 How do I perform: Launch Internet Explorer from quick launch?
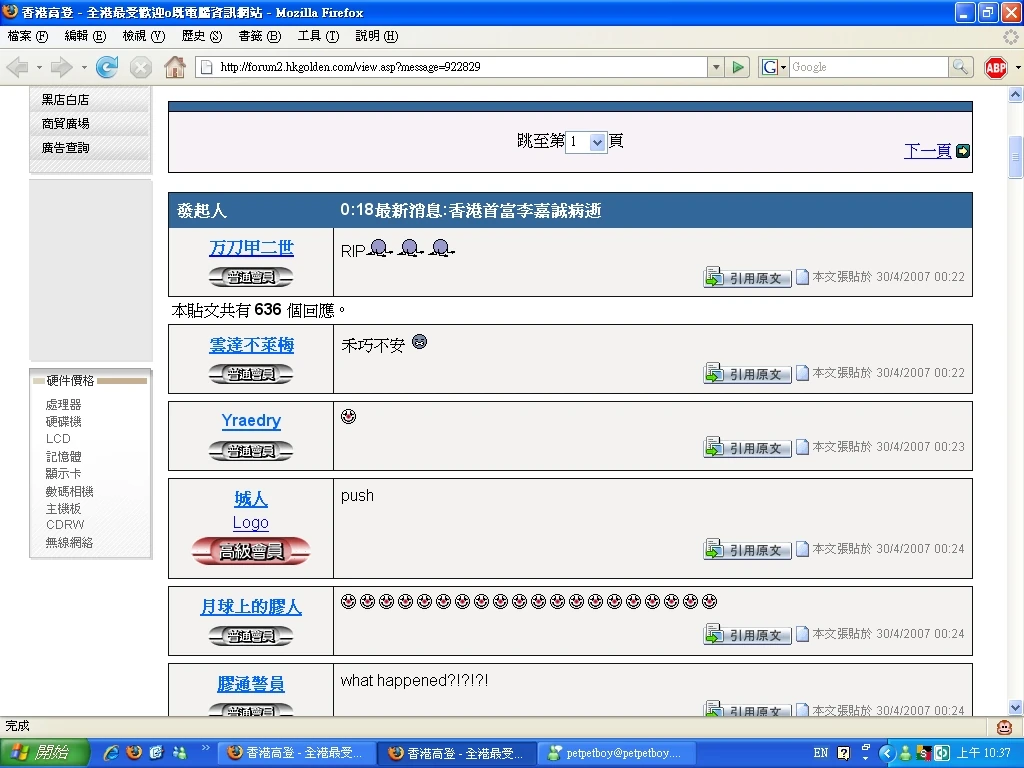point(112,753)
